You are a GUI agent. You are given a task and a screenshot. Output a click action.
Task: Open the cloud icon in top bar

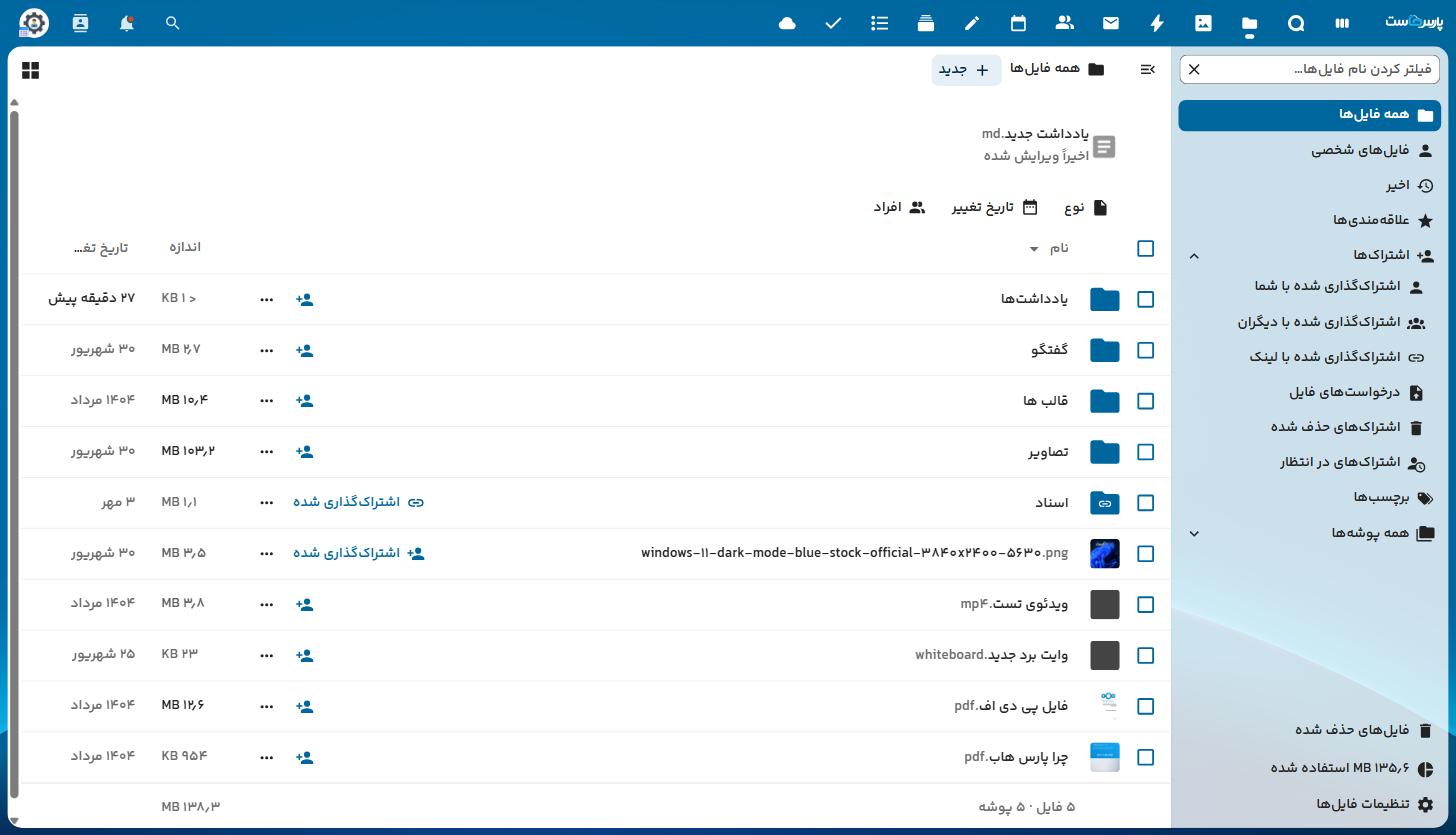(x=787, y=23)
